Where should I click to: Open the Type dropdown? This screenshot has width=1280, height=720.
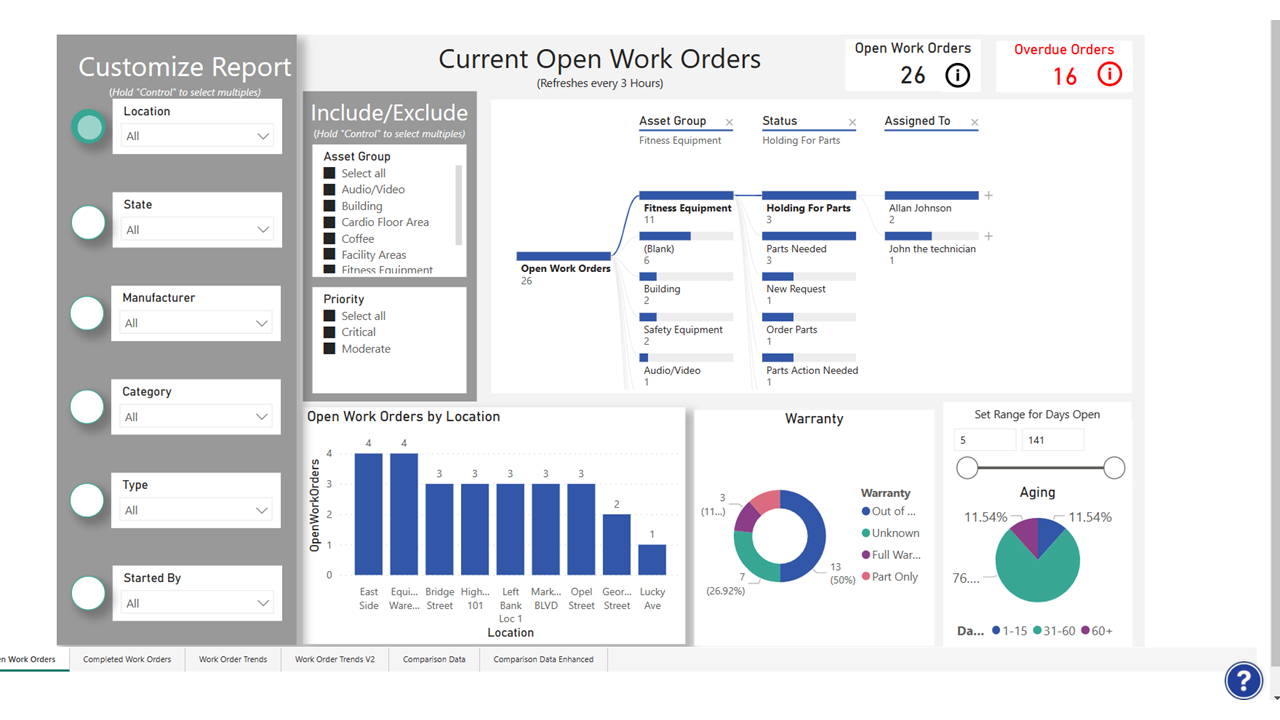click(x=197, y=510)
